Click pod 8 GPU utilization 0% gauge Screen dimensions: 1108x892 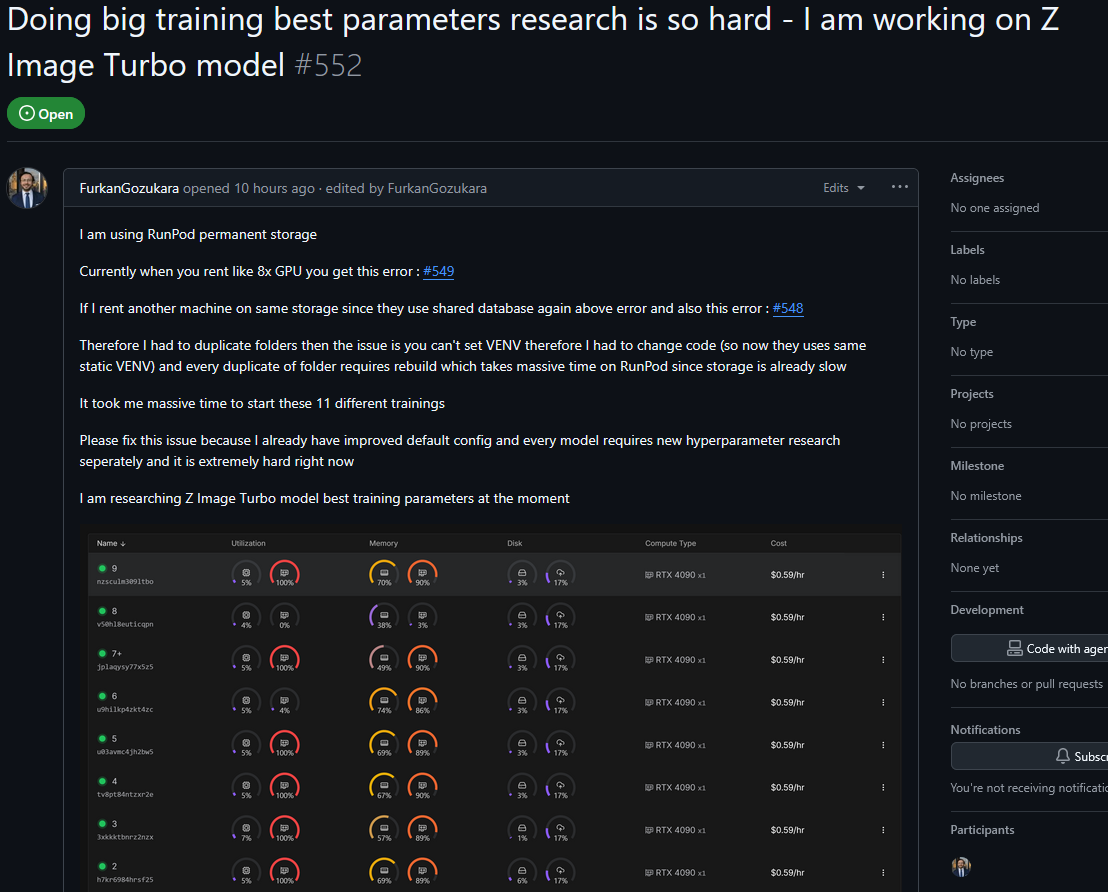[x=285, y=617]
